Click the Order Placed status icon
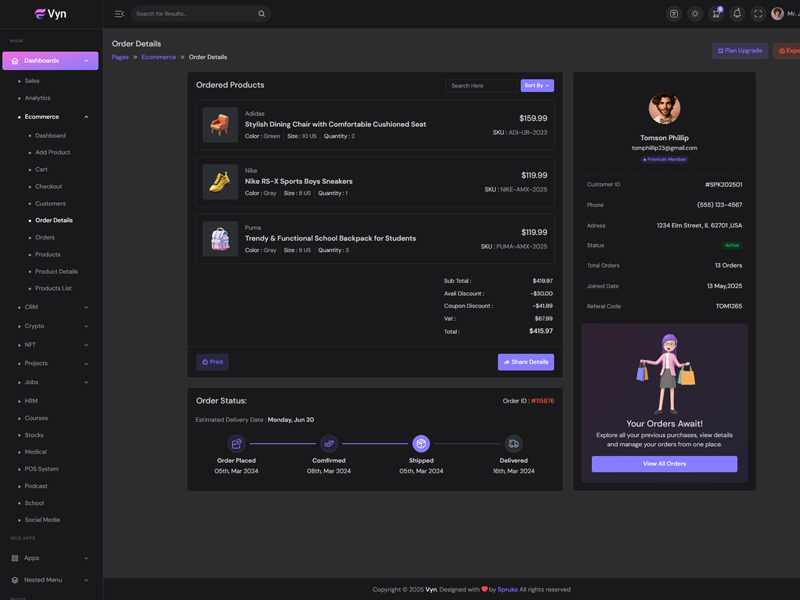800x600 pixels. [x=236, y=443]
